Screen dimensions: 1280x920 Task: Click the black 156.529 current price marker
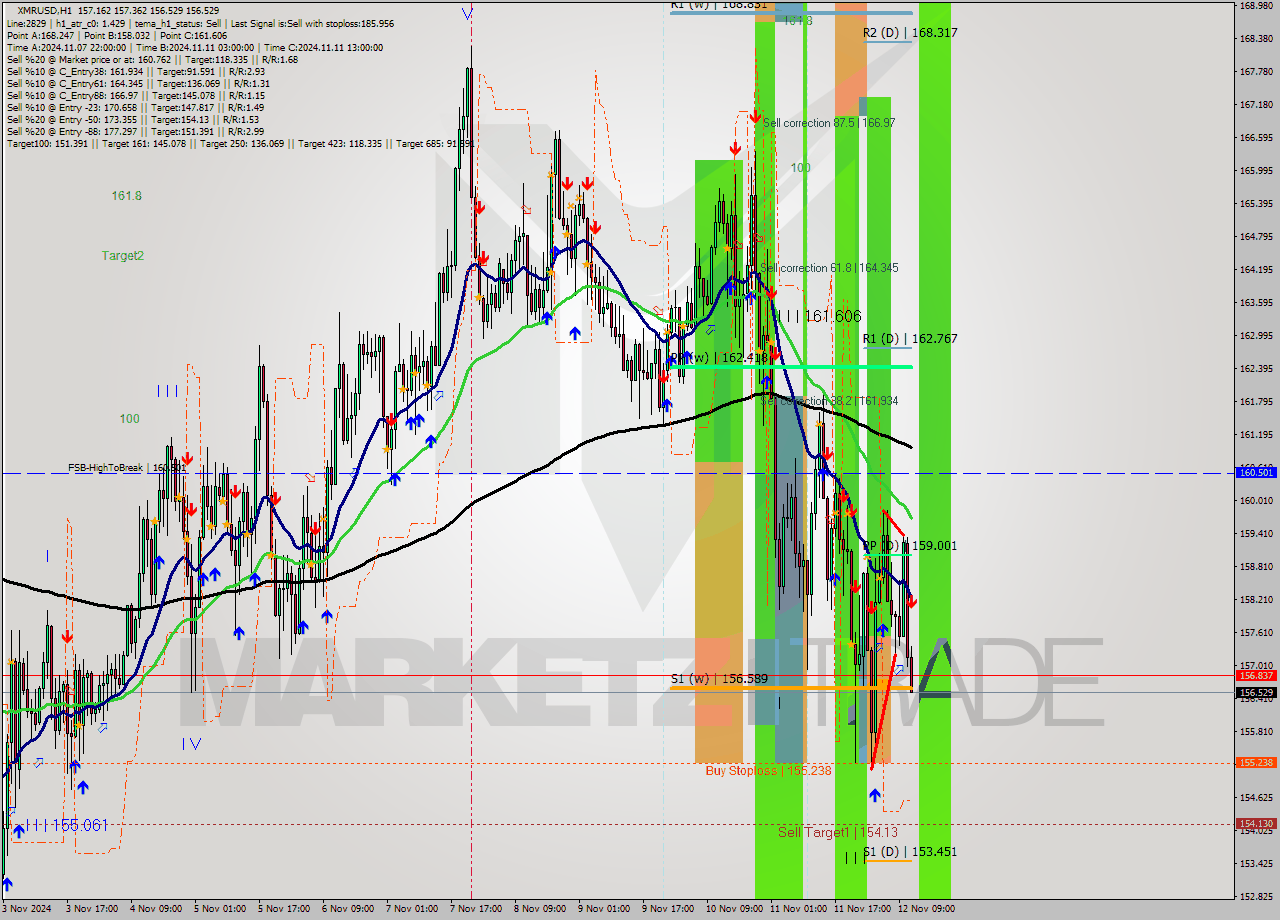(x=1256, y=692)
